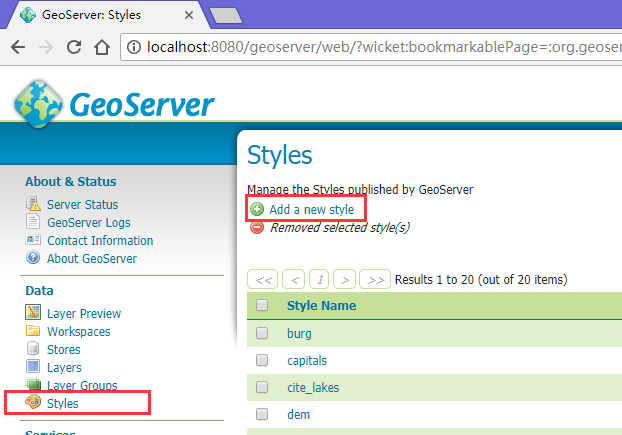Open a new browser tab

[x=226, y=15]
